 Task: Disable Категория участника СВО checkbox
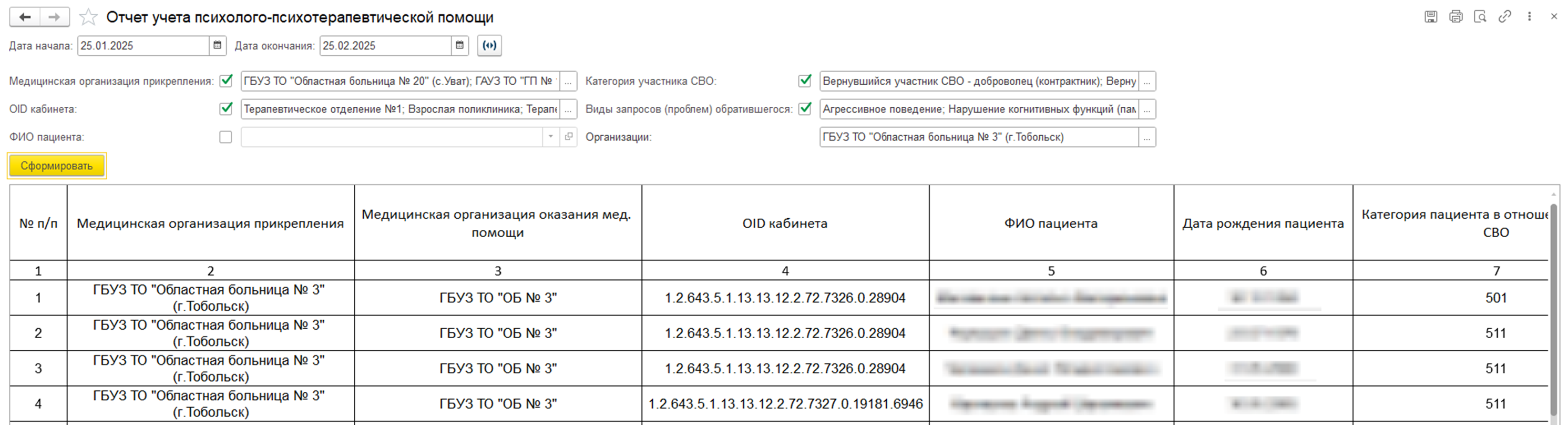(805, 81)
